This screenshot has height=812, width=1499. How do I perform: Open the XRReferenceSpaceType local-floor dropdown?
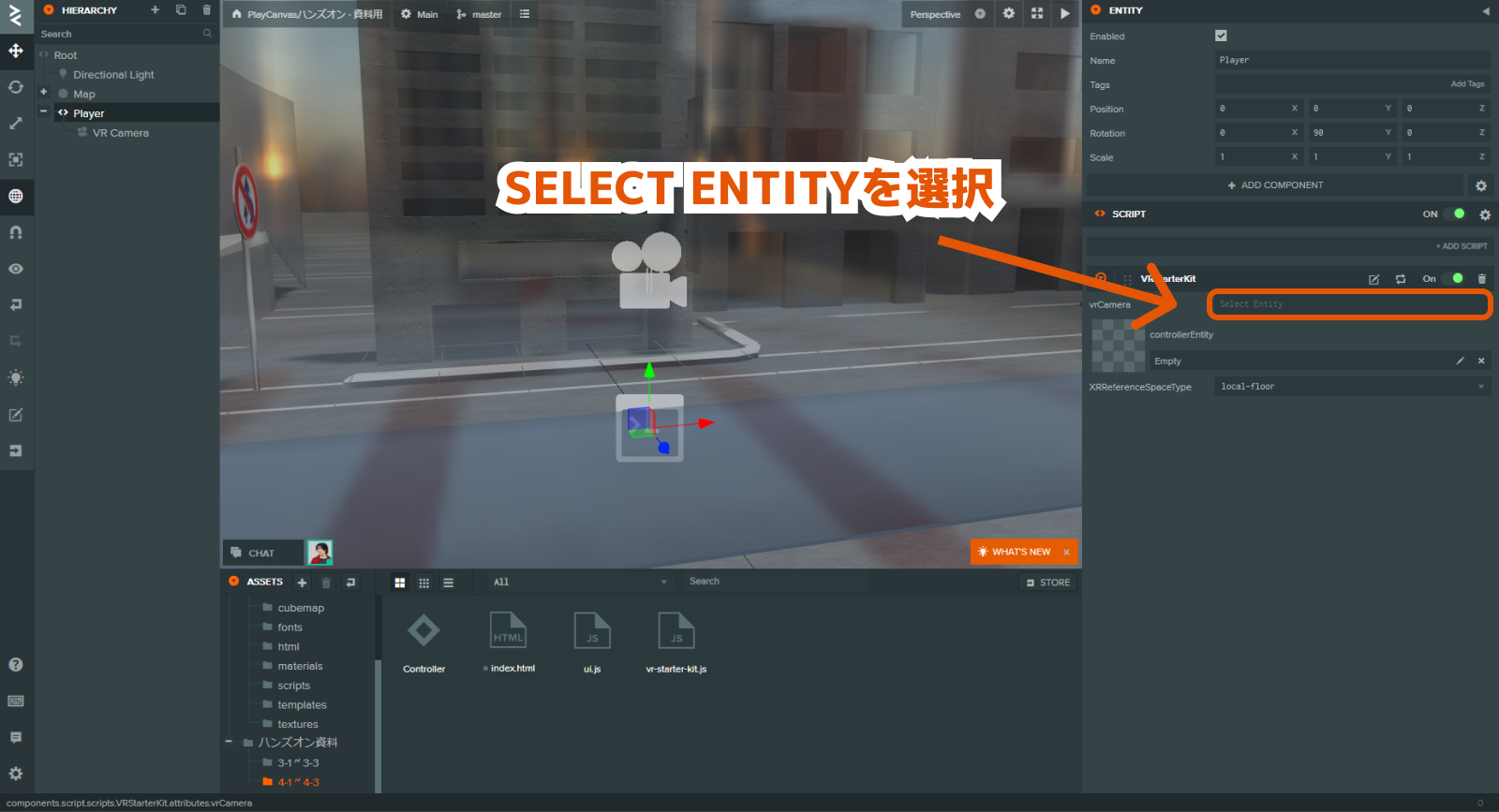pos(1353,386)
